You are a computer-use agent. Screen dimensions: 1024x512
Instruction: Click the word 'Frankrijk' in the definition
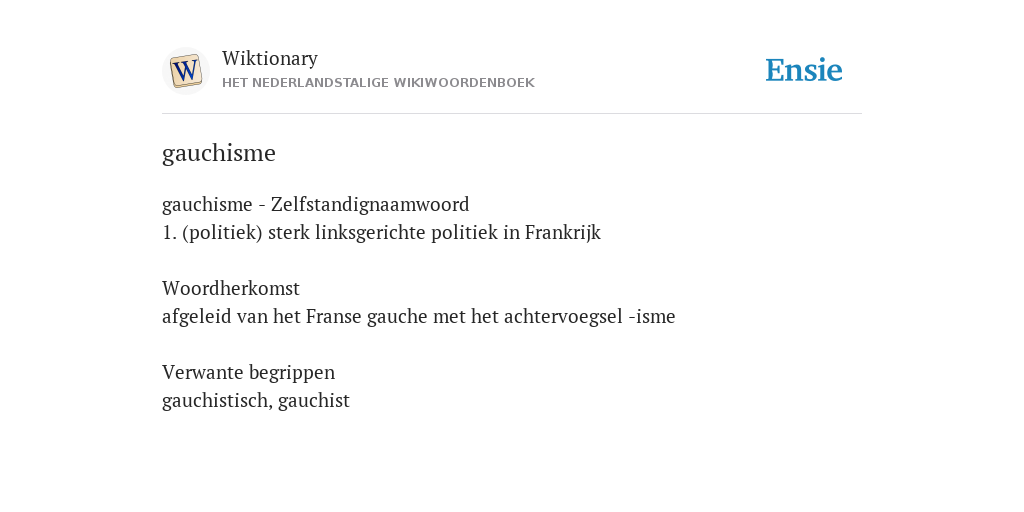[563, 232]
